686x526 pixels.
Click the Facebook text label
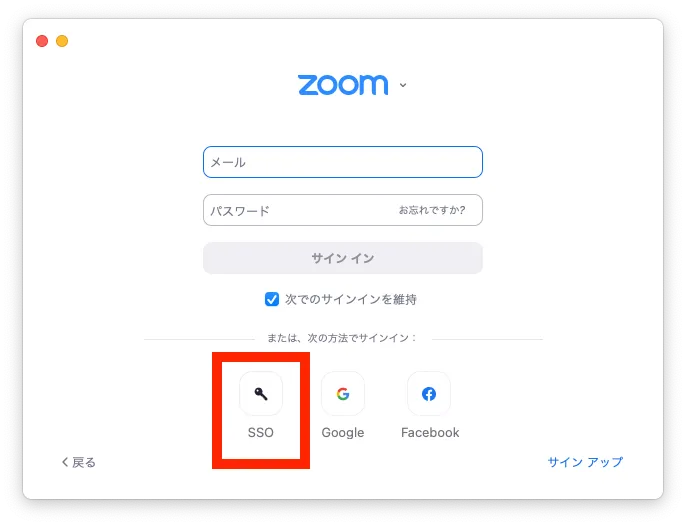[430, 432]
